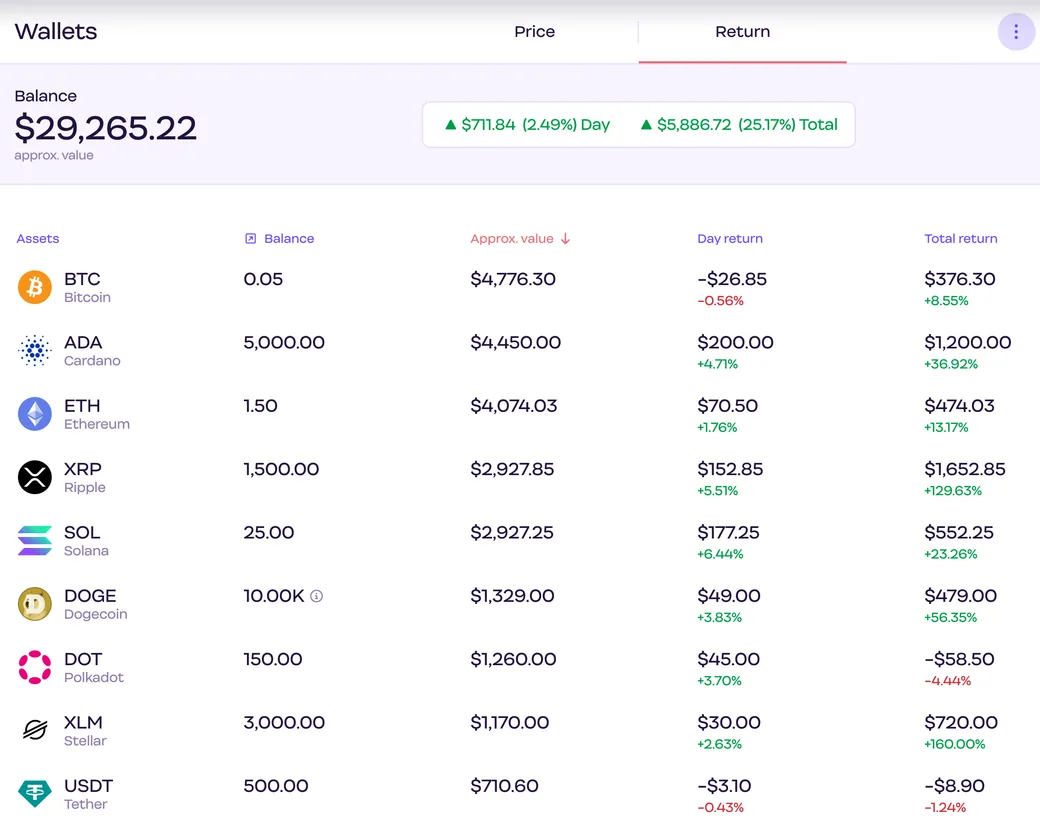This screenshot has height=832, width=1040.
Task: Click the USDT total return -$8.90
Action: 954,786
